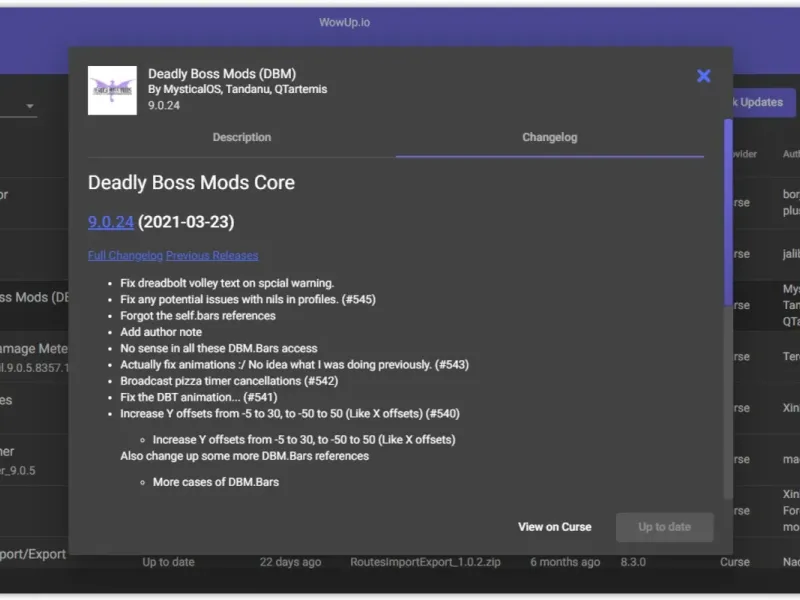Expand the dropdown arrow in background window

[30, 106]
